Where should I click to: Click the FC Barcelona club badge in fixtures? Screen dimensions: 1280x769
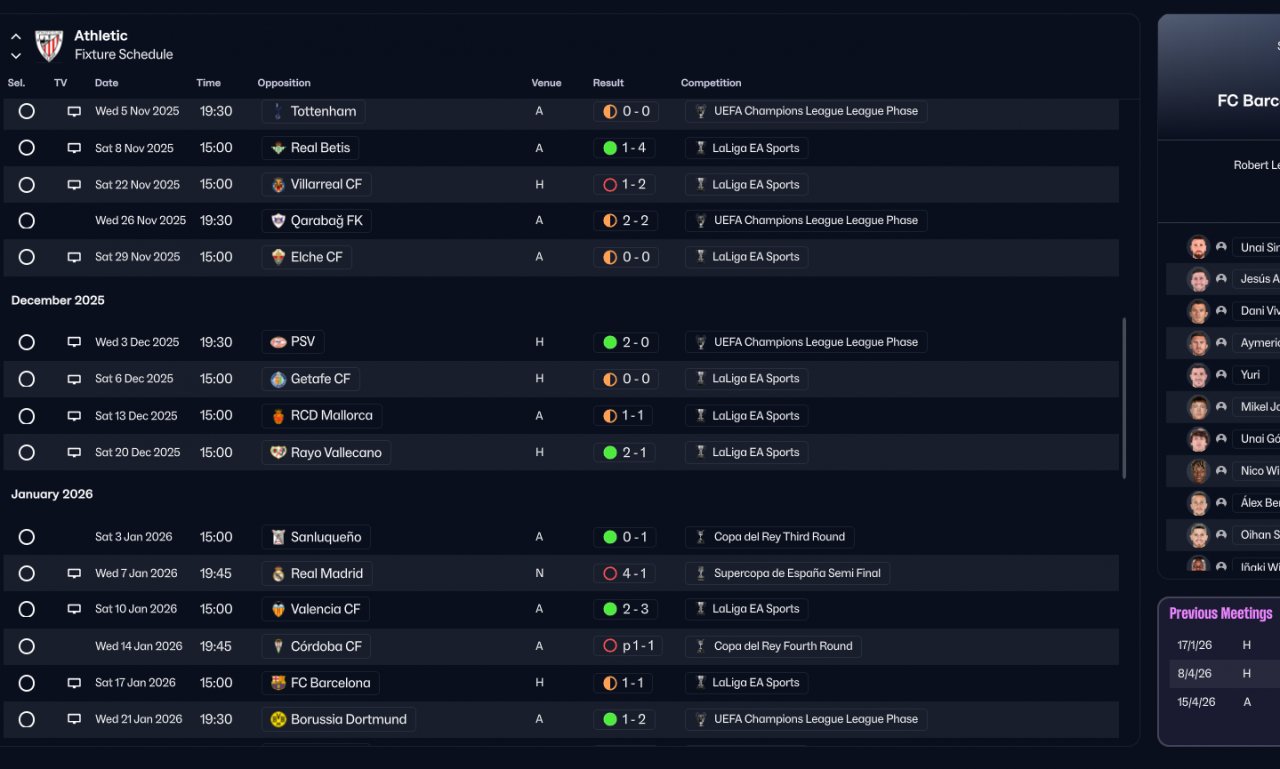click(278, 683)
